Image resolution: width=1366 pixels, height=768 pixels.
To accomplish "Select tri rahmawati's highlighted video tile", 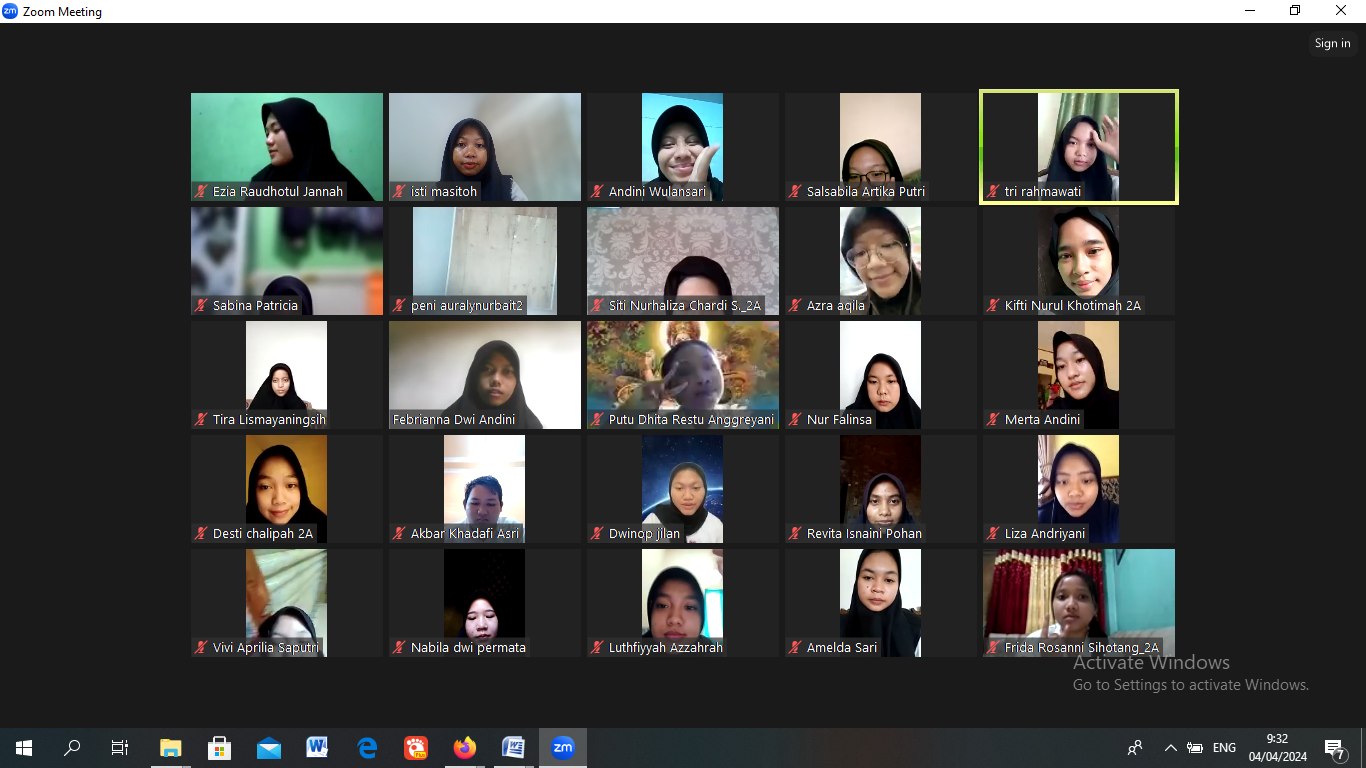I will [1078, 147].
